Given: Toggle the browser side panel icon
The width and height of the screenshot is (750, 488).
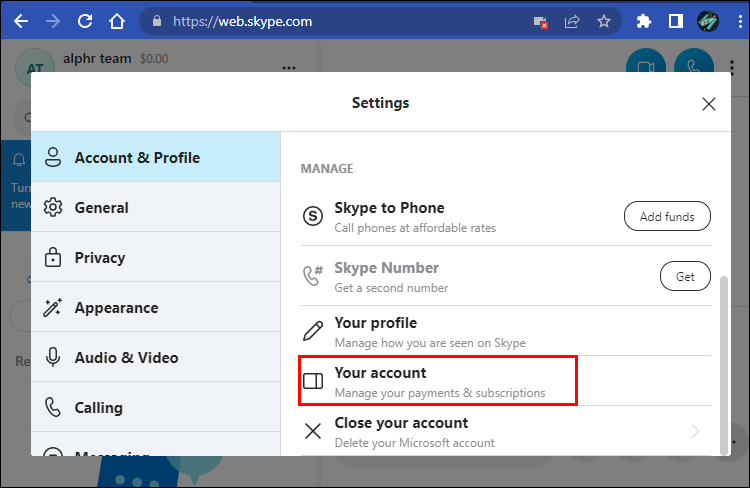Looking at the screenshot, I should tap(676, 20).
